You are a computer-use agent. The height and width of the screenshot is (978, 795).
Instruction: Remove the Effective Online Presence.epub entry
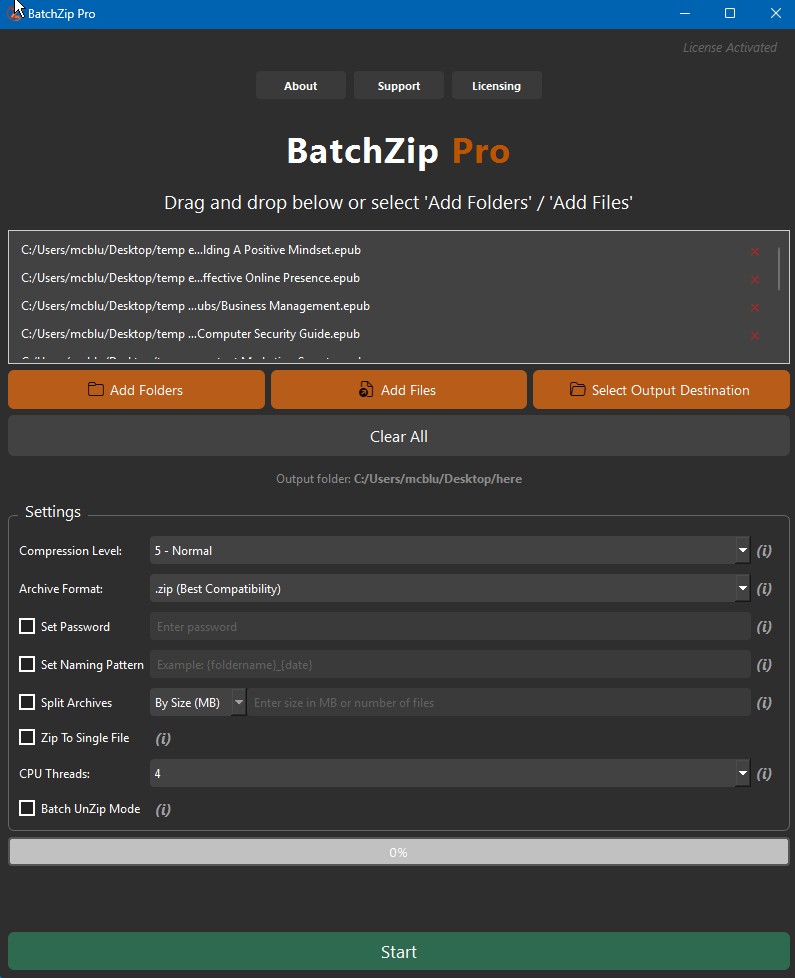click(x=754, y=279)
